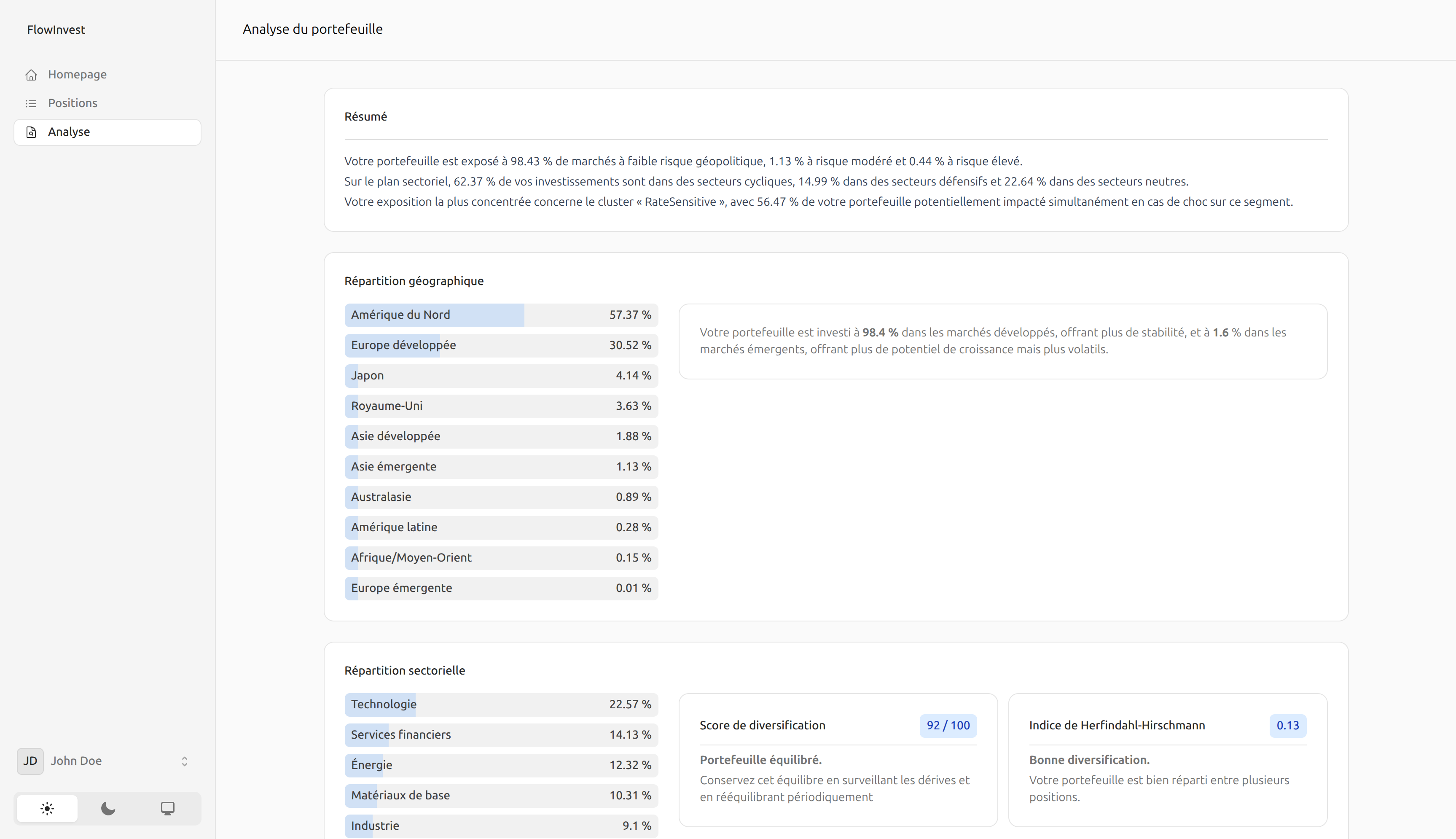Switch to dark theme moon icon
The height and width of the screenshot is (839, 1456).
coord(107,809)
